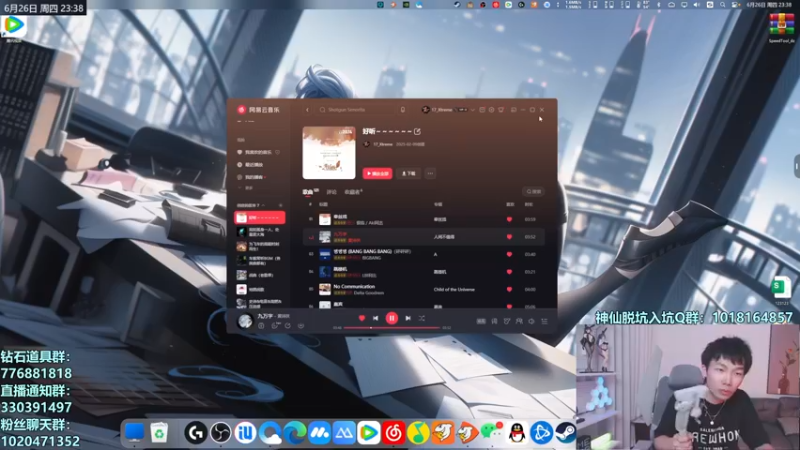Screen dimensions: 800x450
Task: Open NetEase Cloud Music icon in the dock
Action: (x=394, y=433)
